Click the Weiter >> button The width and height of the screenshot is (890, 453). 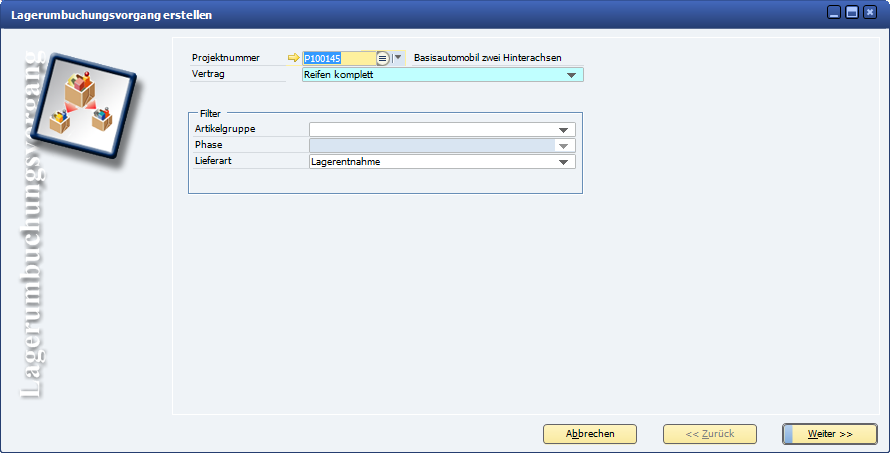[x=829, y=434]
